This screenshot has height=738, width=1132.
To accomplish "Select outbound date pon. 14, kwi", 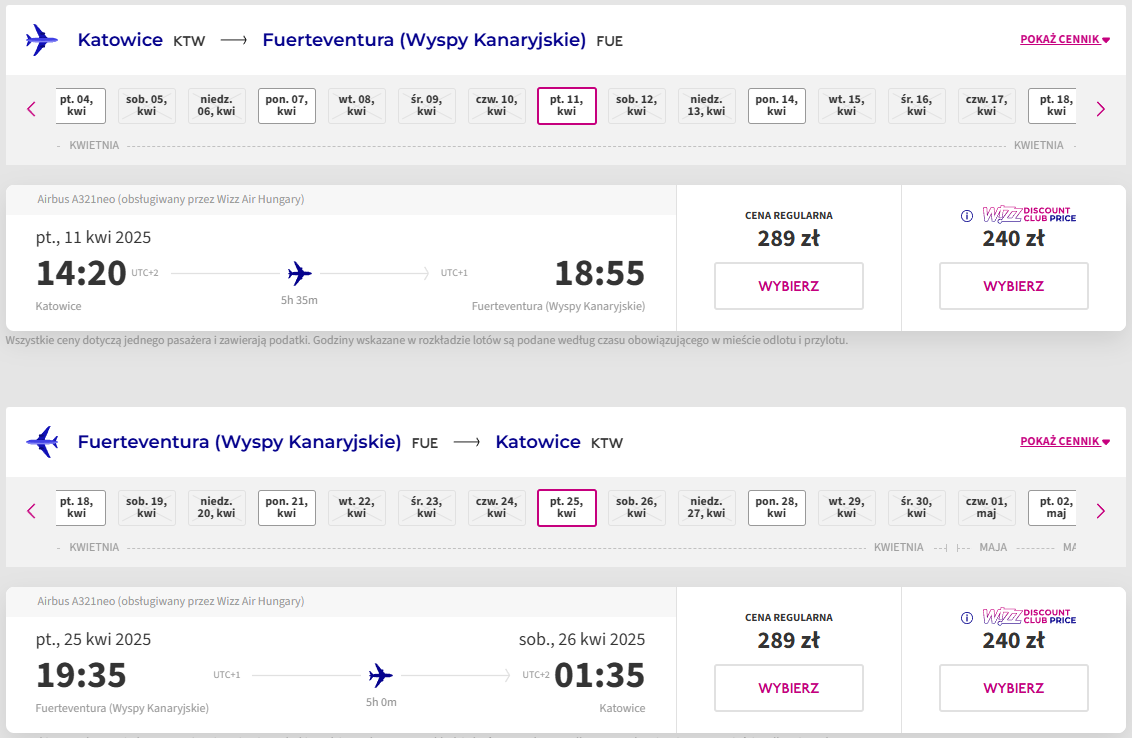I will point(777,106).
